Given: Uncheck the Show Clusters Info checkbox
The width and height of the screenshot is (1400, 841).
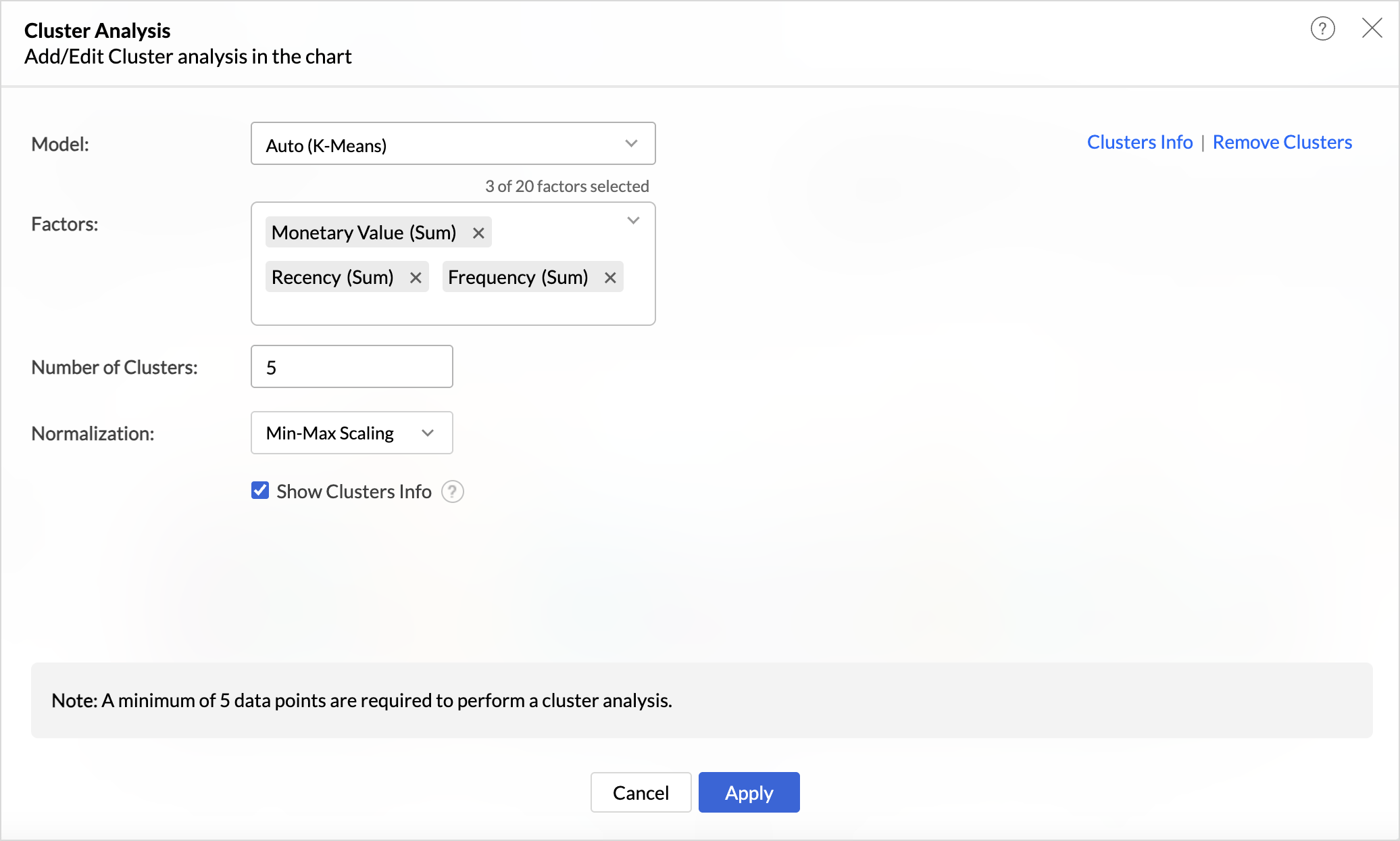Looking at the screenshot, I should (x=260, y=491).
